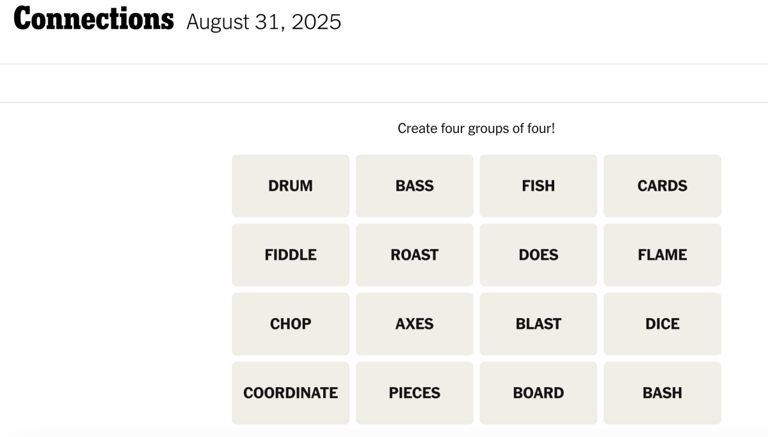
Task: Select the DRUM word tile
Action: [290, 186]
